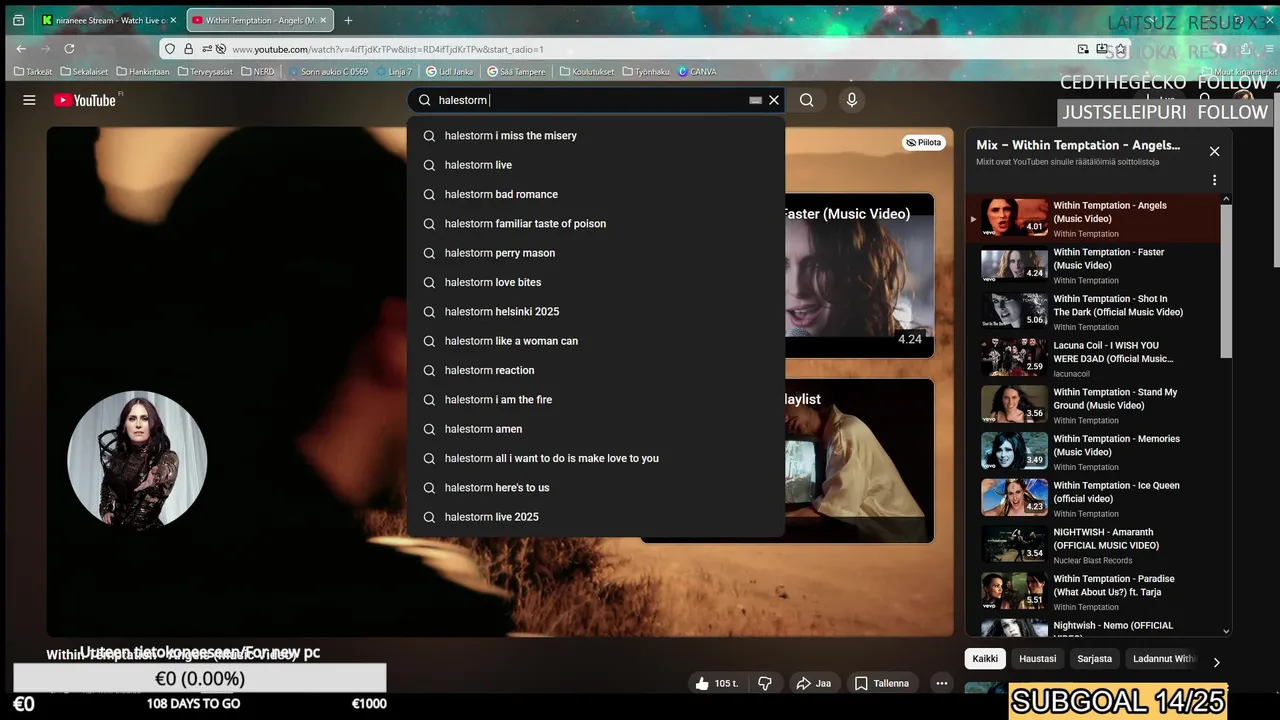The height and width of the screenshot is (720, 1280).
Task: Hide end cards with the Piilota button
Action: [x=924, y=143]
